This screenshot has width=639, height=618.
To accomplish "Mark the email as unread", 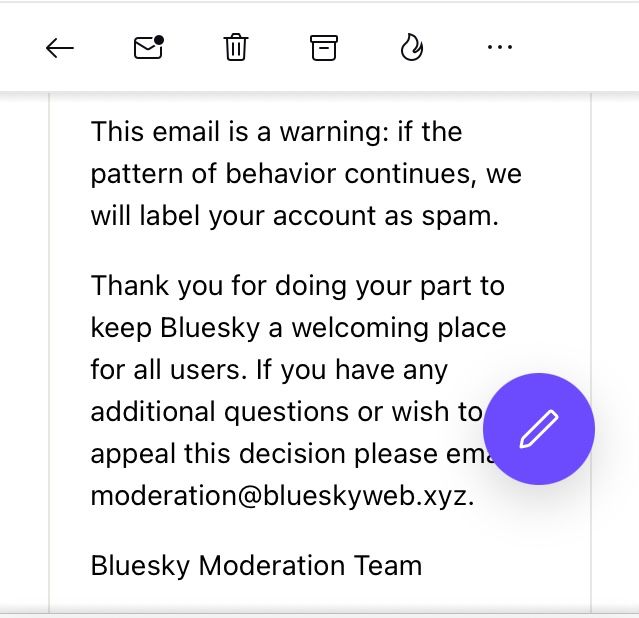I will click(149, 47).
